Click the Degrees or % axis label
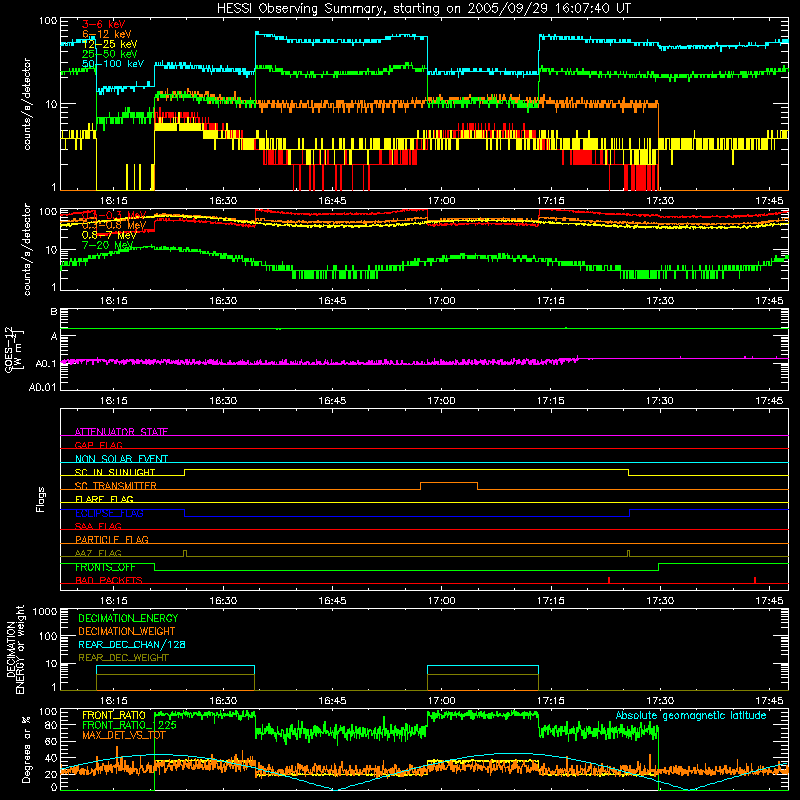800x800 pixels. point(26,749)
